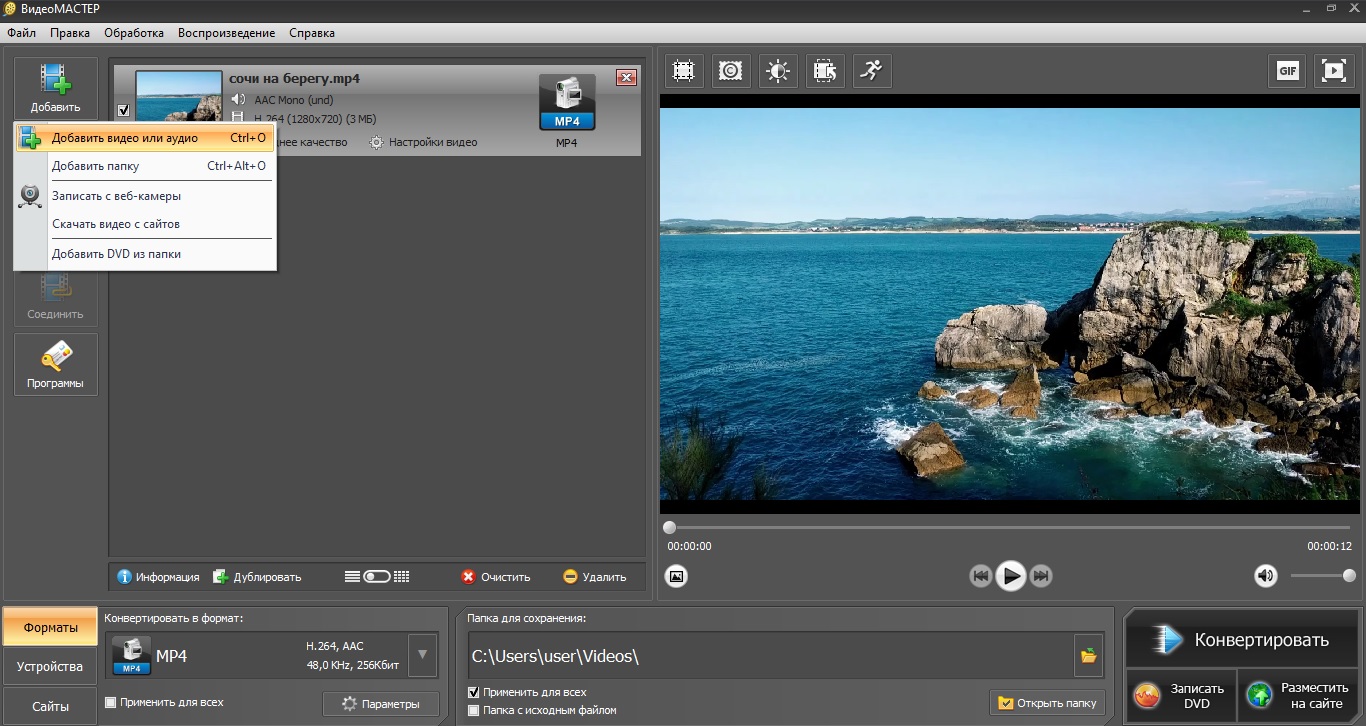Click the volume slider handle
Screen dimensions: 1366x726
pos(1349,576)
